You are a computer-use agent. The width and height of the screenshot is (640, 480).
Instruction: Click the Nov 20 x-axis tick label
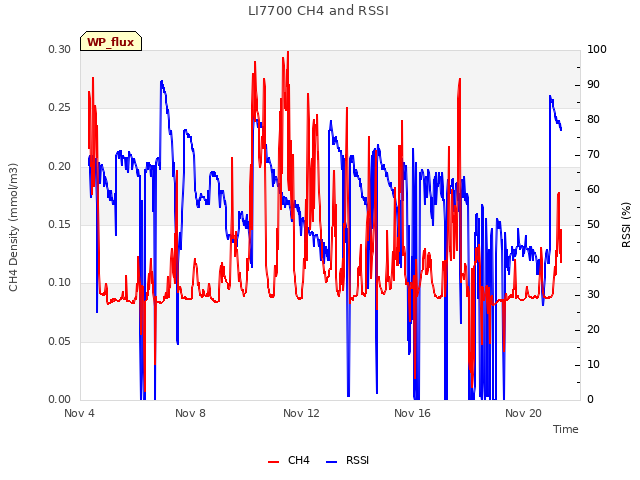pos(523,413)
